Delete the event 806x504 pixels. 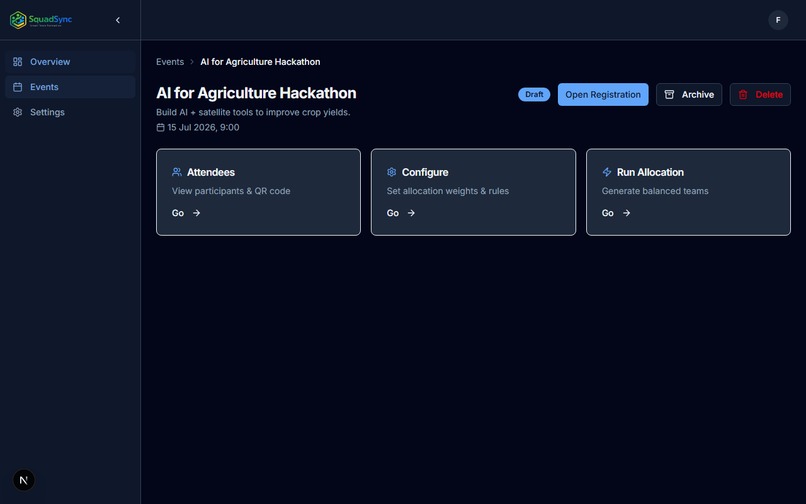(x=760, y=95)
